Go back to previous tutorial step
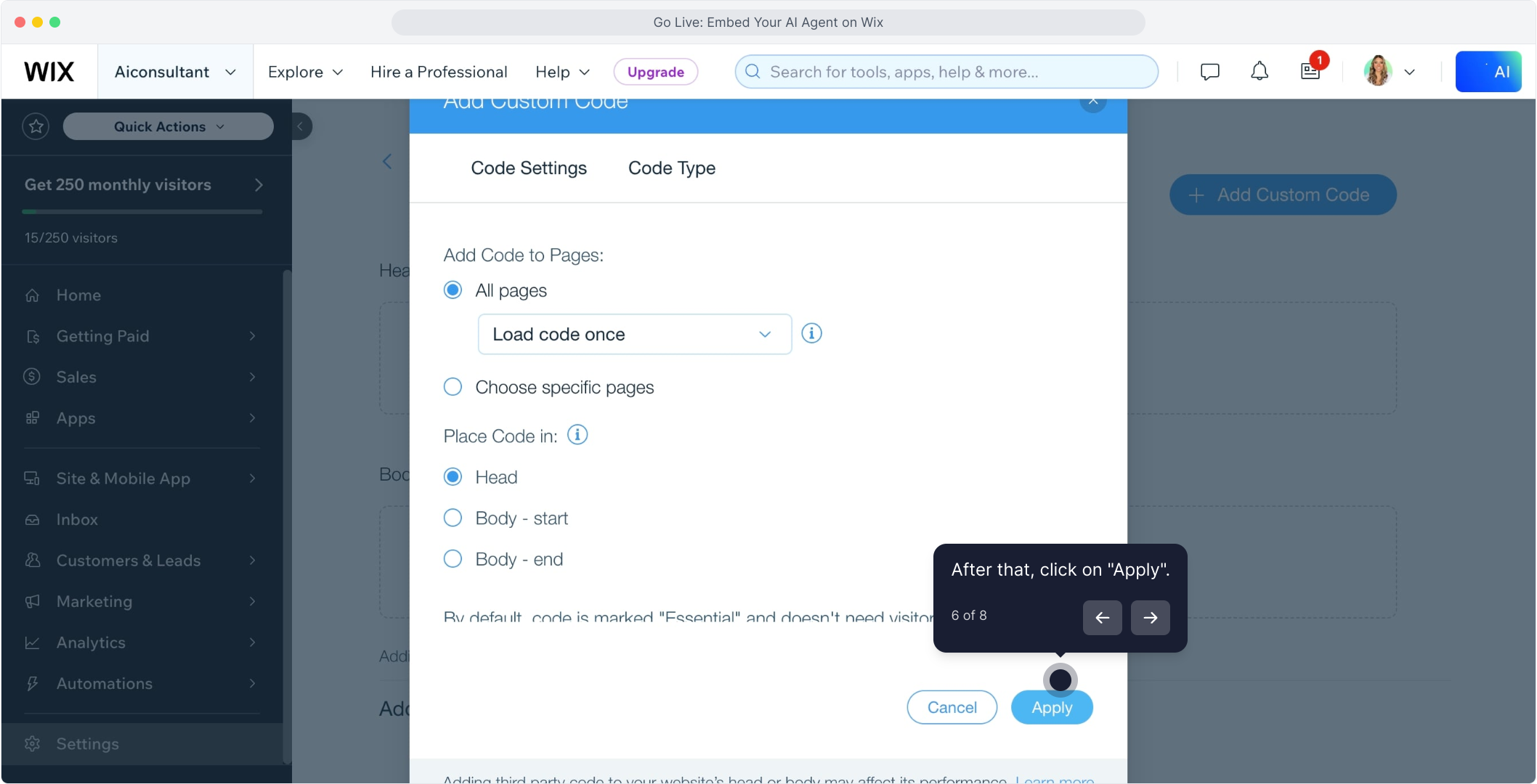 pyautogui.click(x=1102, y=618)
